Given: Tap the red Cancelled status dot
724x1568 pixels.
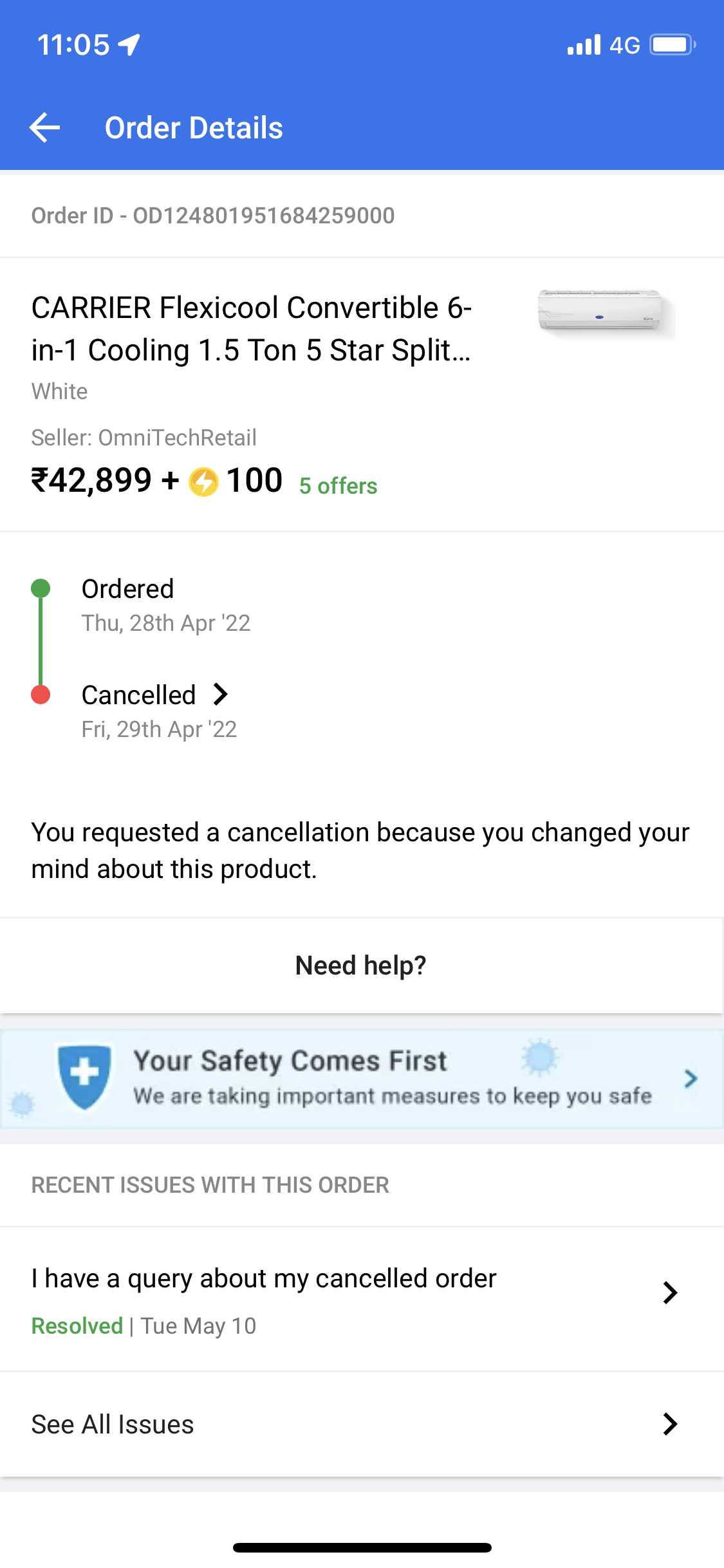Looking at the screenshot, I should tap(41, 695).
